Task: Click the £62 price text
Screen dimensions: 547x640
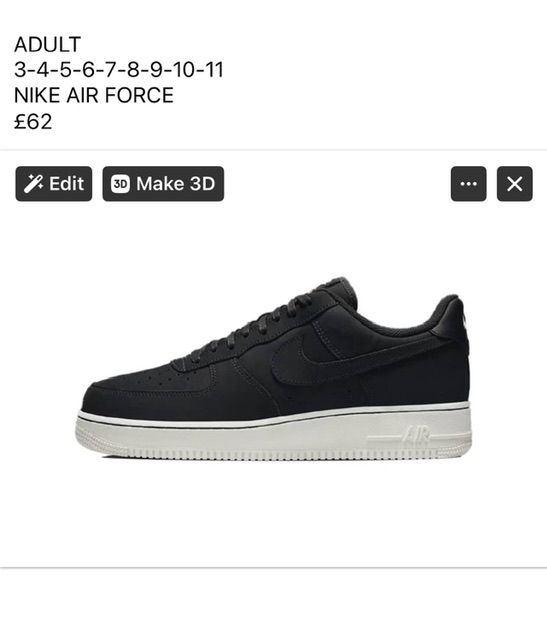Action: [x=33, y=121]
